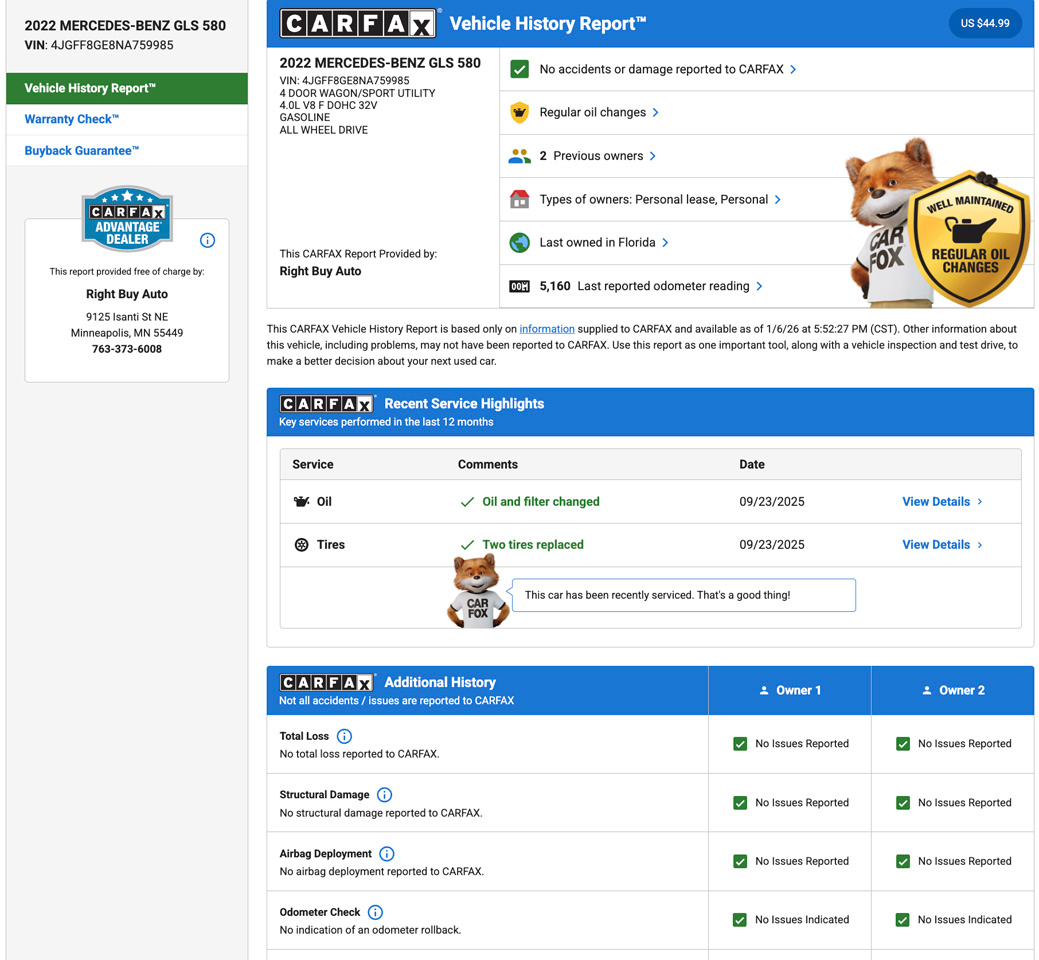Click Owner 2 Airbag Deployment checkmark

(903, 861)
